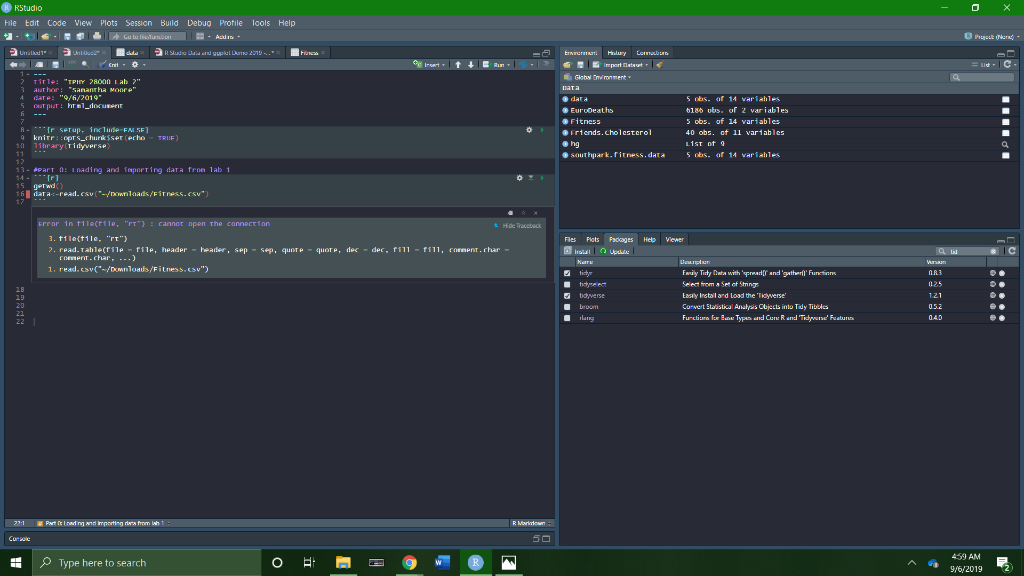Click the find/replace magnifier in editor toolbar
This screenshot has width=1024, height=576.
pos(85,65)
